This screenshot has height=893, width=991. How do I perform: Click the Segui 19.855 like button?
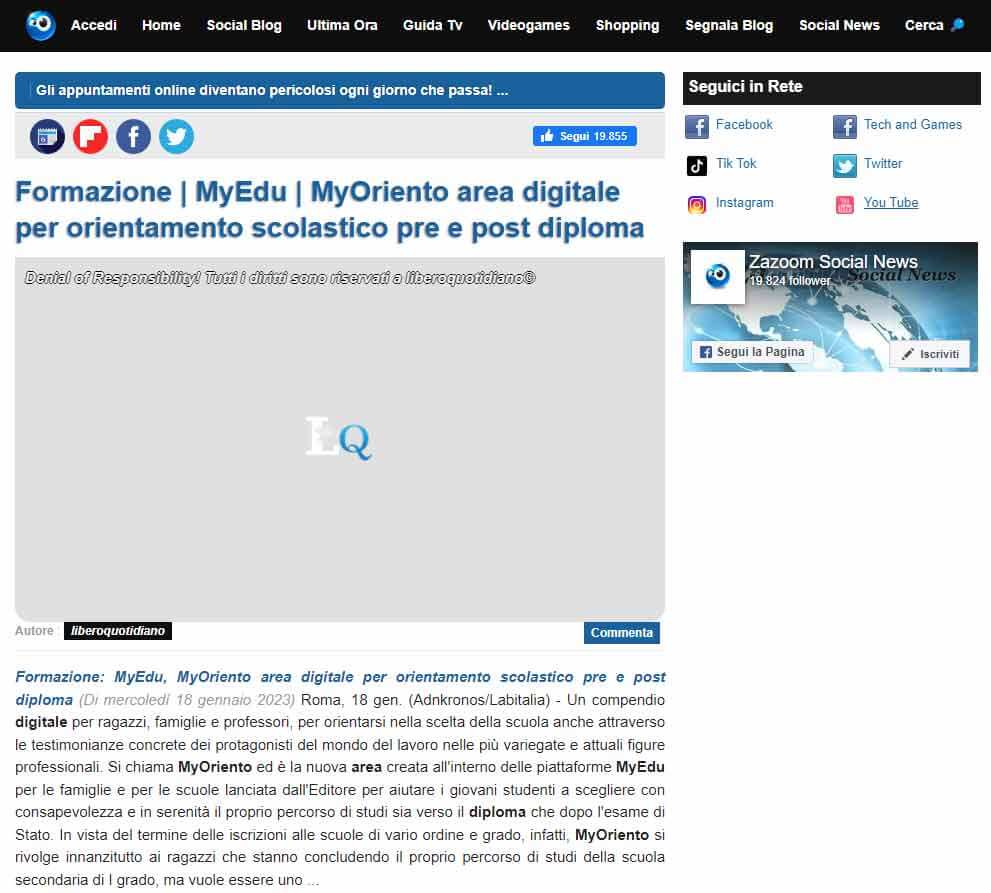585,136
